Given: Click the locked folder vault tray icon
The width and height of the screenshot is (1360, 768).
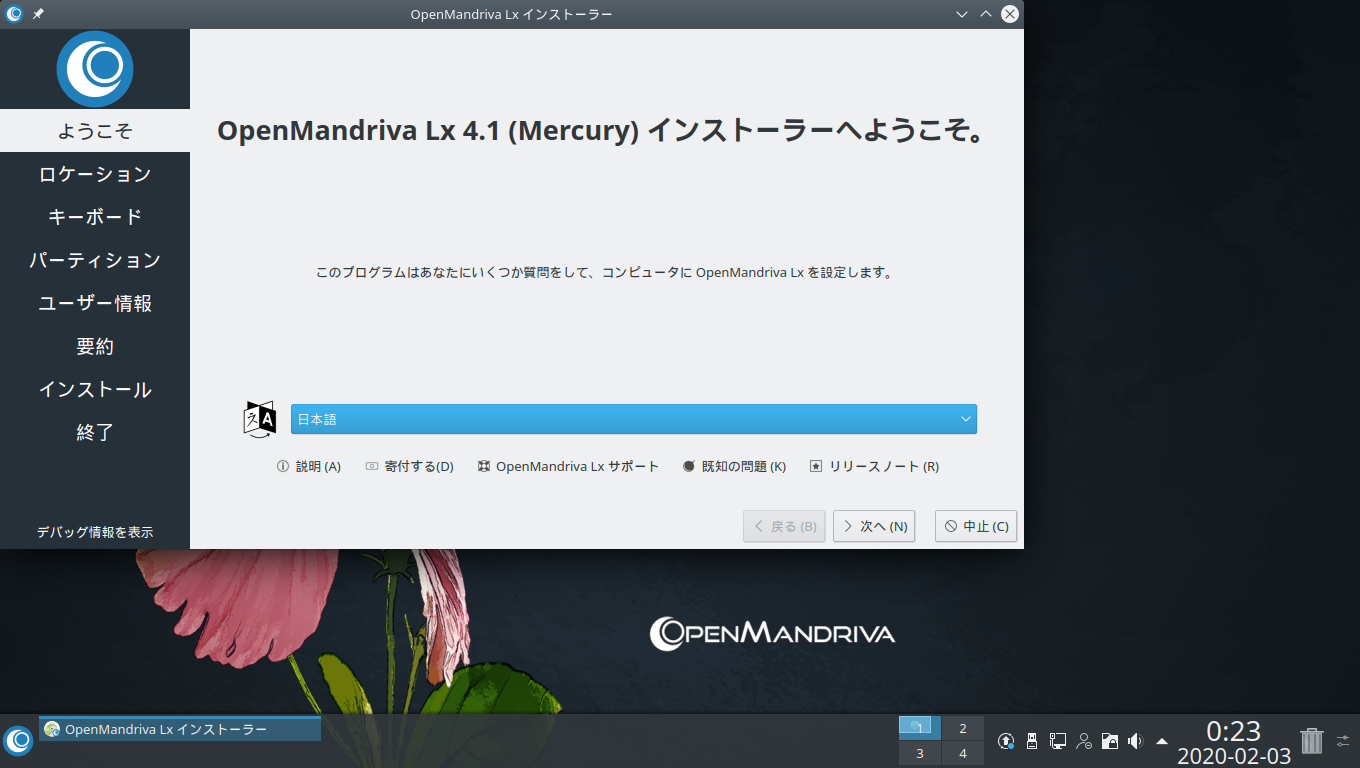Looking at the screenshot, I should (1109, 741).
